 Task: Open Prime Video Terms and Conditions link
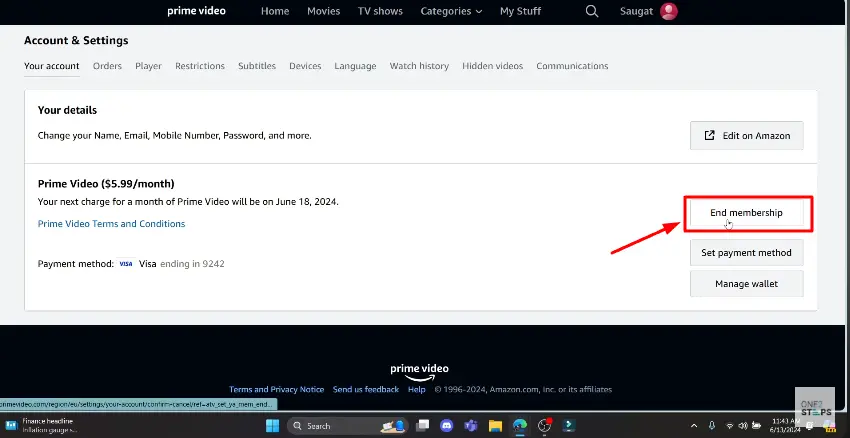111,223
